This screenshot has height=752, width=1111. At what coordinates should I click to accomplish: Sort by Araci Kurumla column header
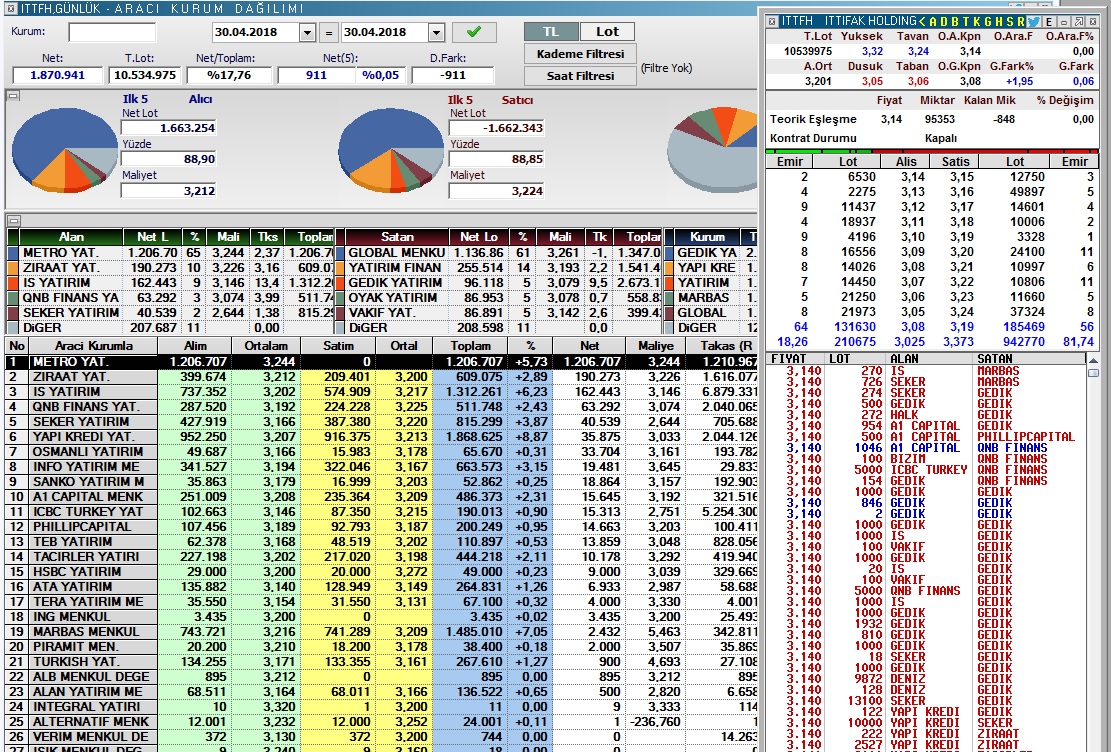coord(94,346)
